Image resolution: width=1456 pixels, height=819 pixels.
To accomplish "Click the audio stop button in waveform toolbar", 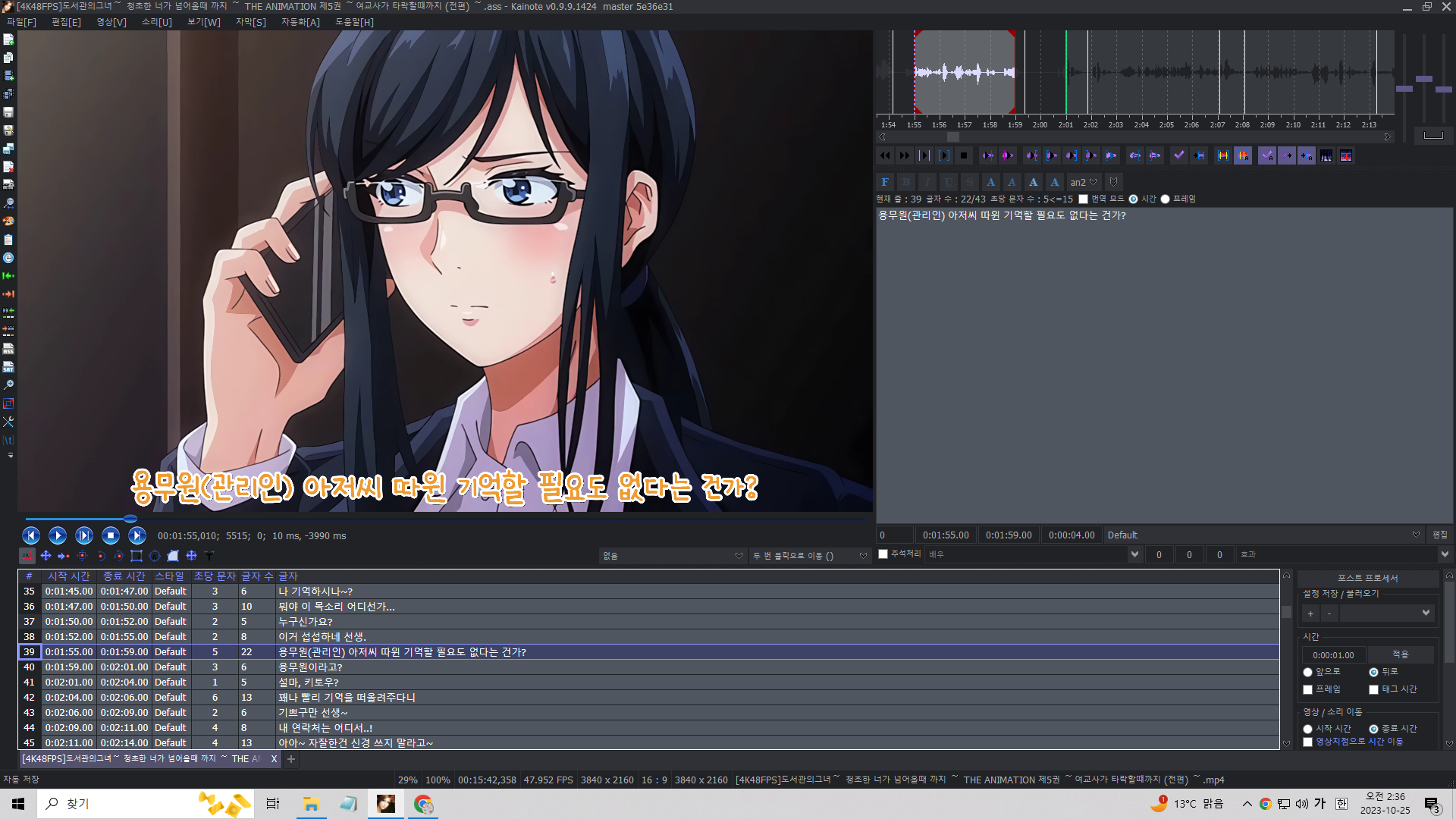I will coord(964,155).
